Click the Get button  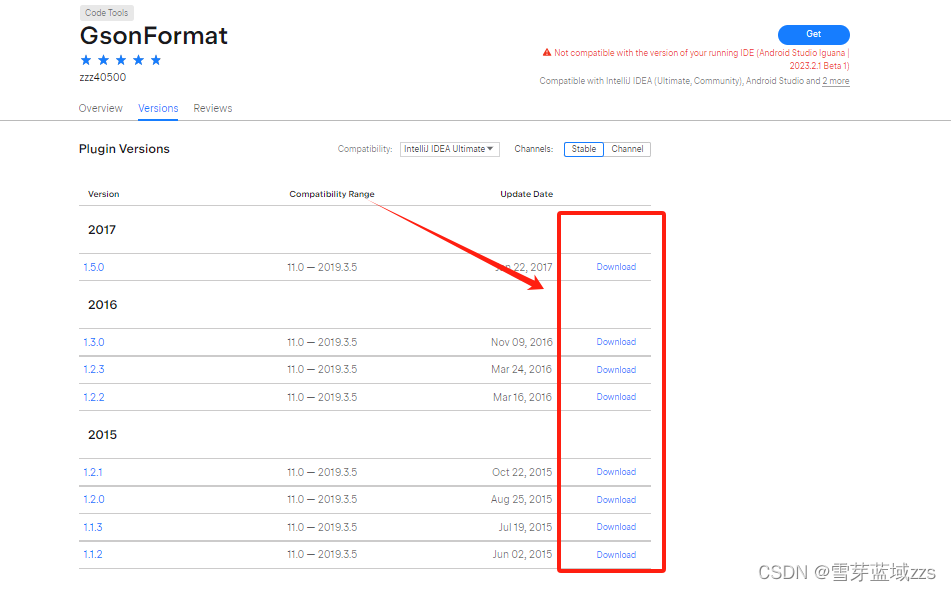(x=813, y=35)
